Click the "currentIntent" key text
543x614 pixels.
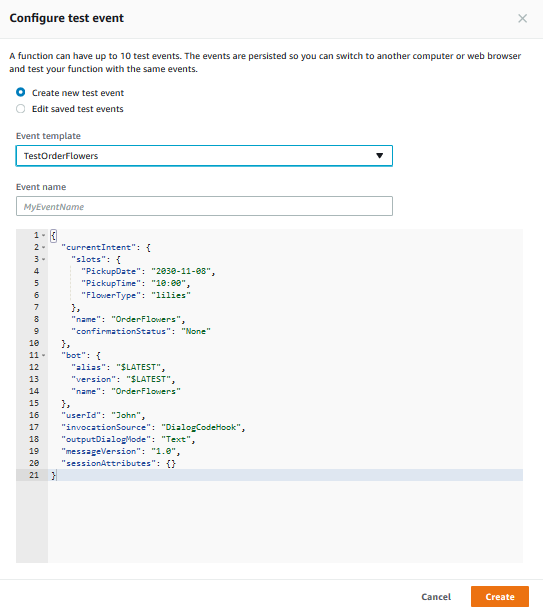101,247
